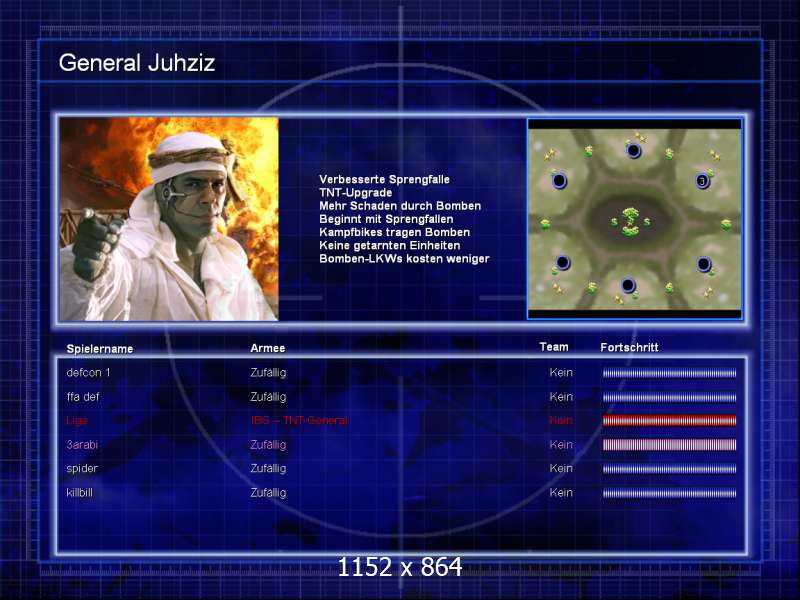Click the map preview thumbnail

click(x=634, y=219)
